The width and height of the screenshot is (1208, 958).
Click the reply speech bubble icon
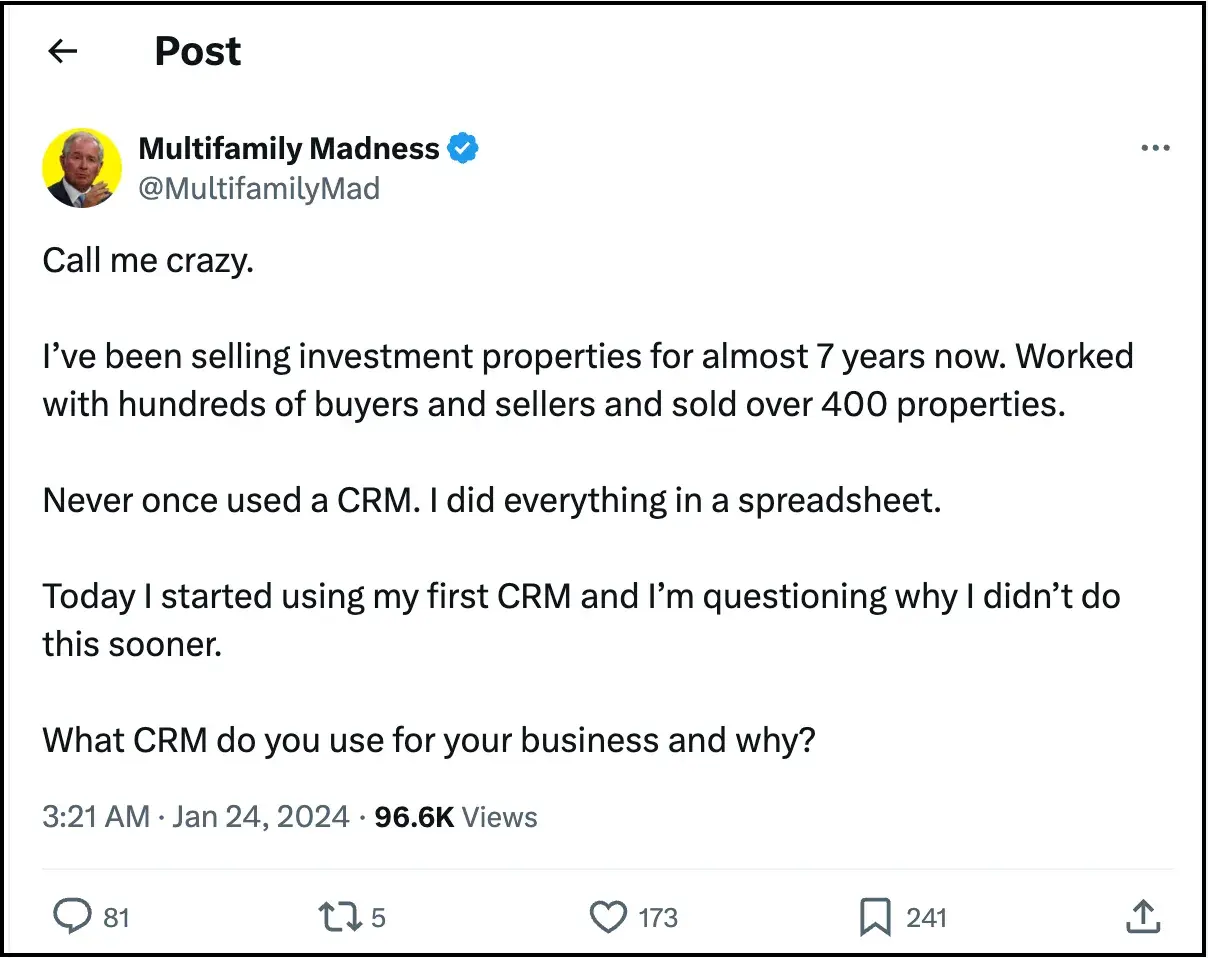[x=71, y=917]
